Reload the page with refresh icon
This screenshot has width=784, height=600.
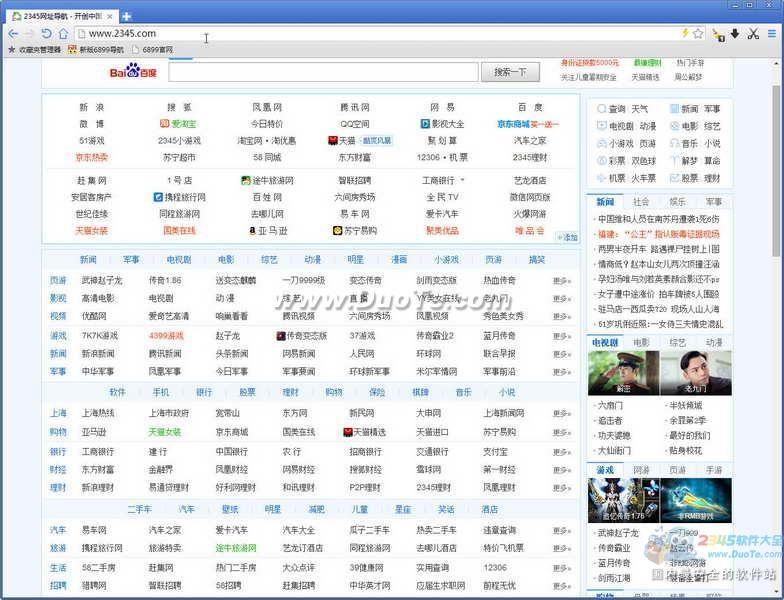(46, 34)
